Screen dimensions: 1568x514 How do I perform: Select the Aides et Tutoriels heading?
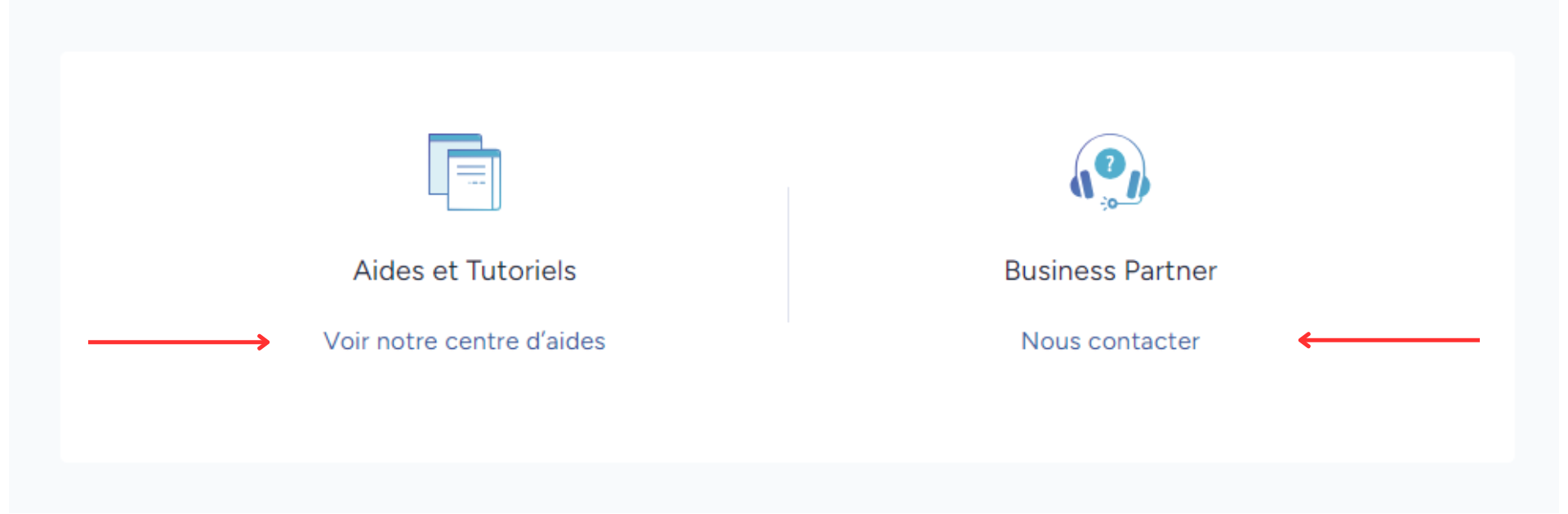pyautogui.click(x=464, y=270)
